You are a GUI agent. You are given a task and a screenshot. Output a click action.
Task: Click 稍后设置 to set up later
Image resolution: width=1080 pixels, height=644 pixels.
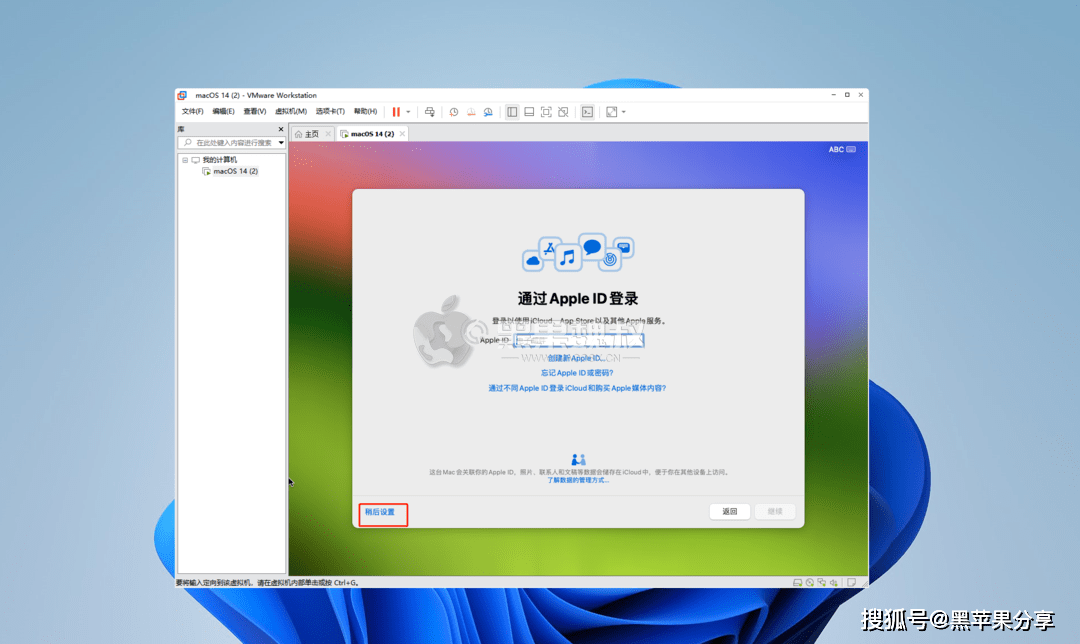pos(380,512)
